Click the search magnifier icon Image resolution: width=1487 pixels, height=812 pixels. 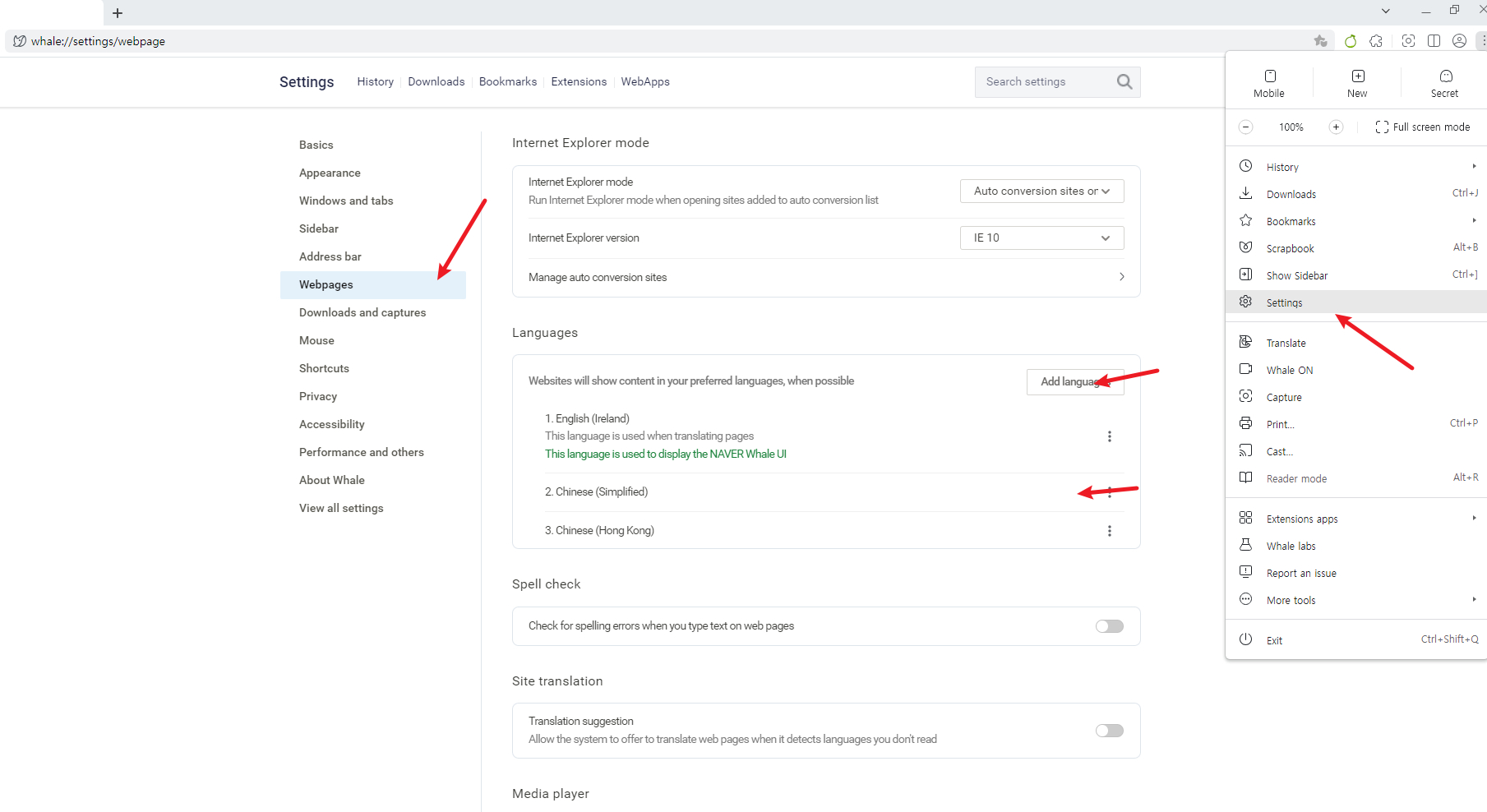coord(1124,81)
